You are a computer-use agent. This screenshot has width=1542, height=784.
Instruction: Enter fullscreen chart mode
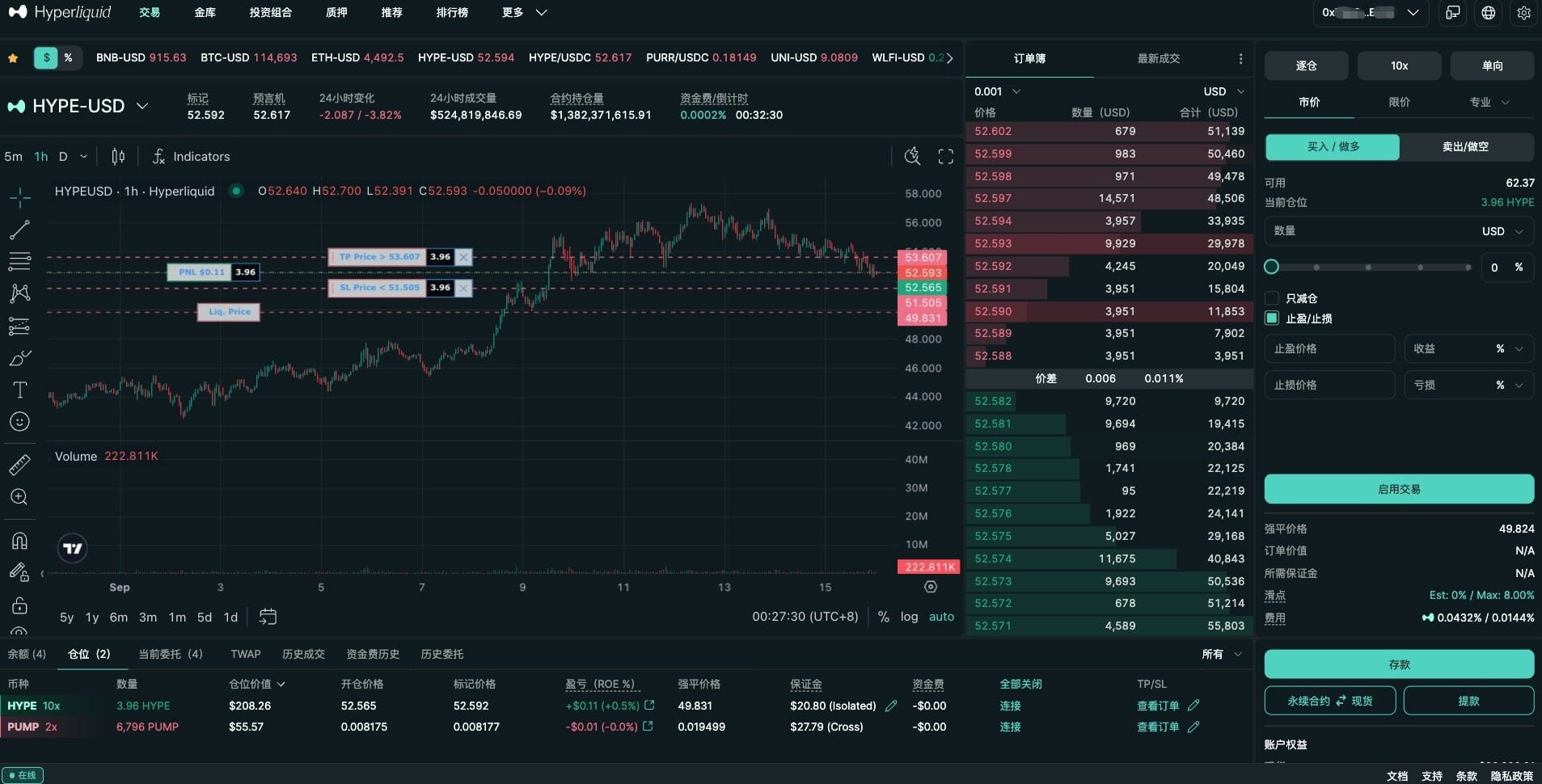(946, 156)
